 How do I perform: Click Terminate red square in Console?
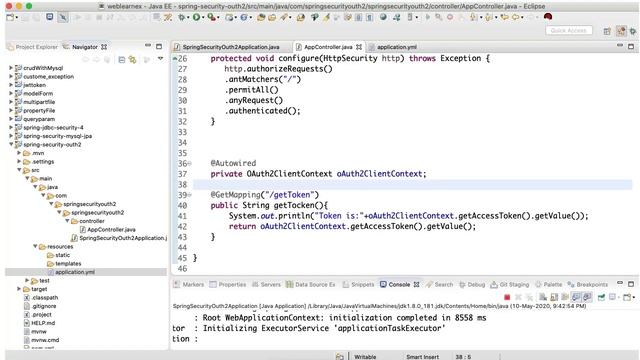click(507, 297)
